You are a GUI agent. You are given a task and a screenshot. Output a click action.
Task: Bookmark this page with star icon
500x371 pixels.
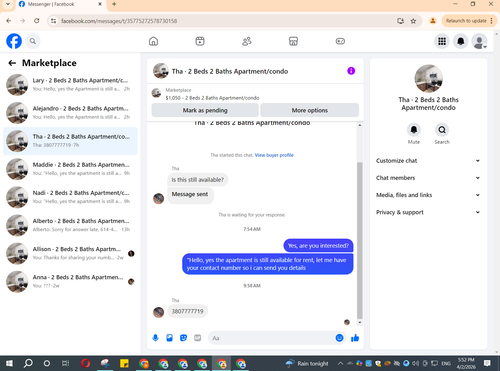tap(413, 21)
